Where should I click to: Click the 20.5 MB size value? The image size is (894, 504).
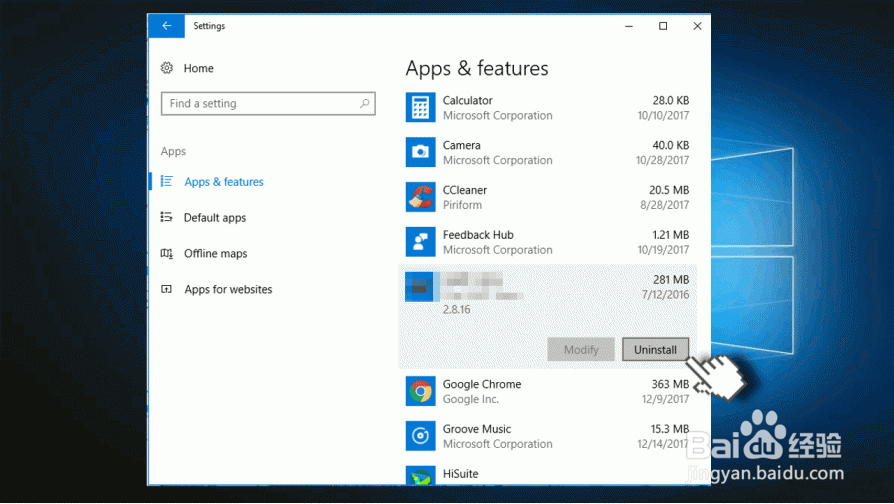pos(669,190)
